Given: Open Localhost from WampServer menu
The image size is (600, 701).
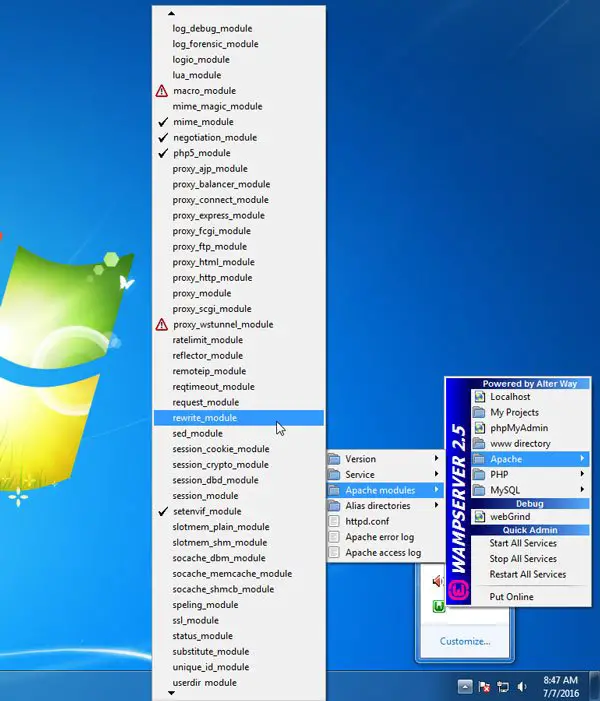Looking at the screenshot, I should 530,397.
